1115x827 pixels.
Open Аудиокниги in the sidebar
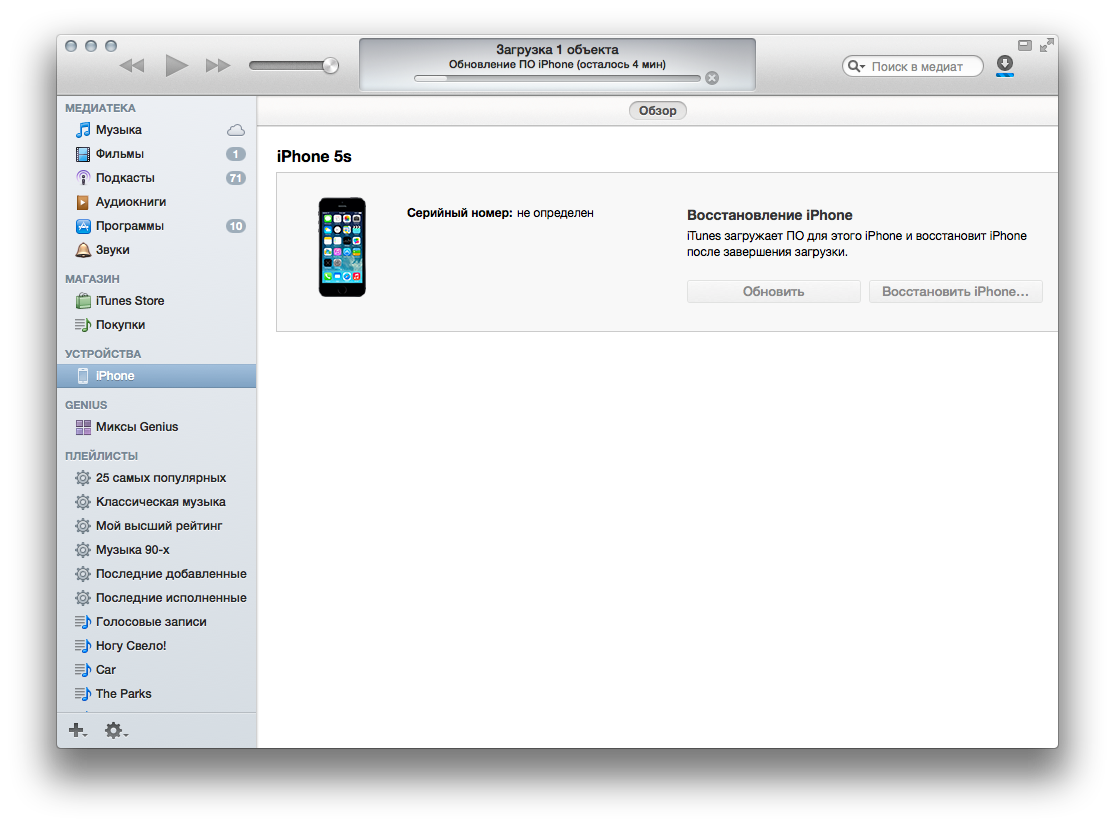[x=156, y=202]
